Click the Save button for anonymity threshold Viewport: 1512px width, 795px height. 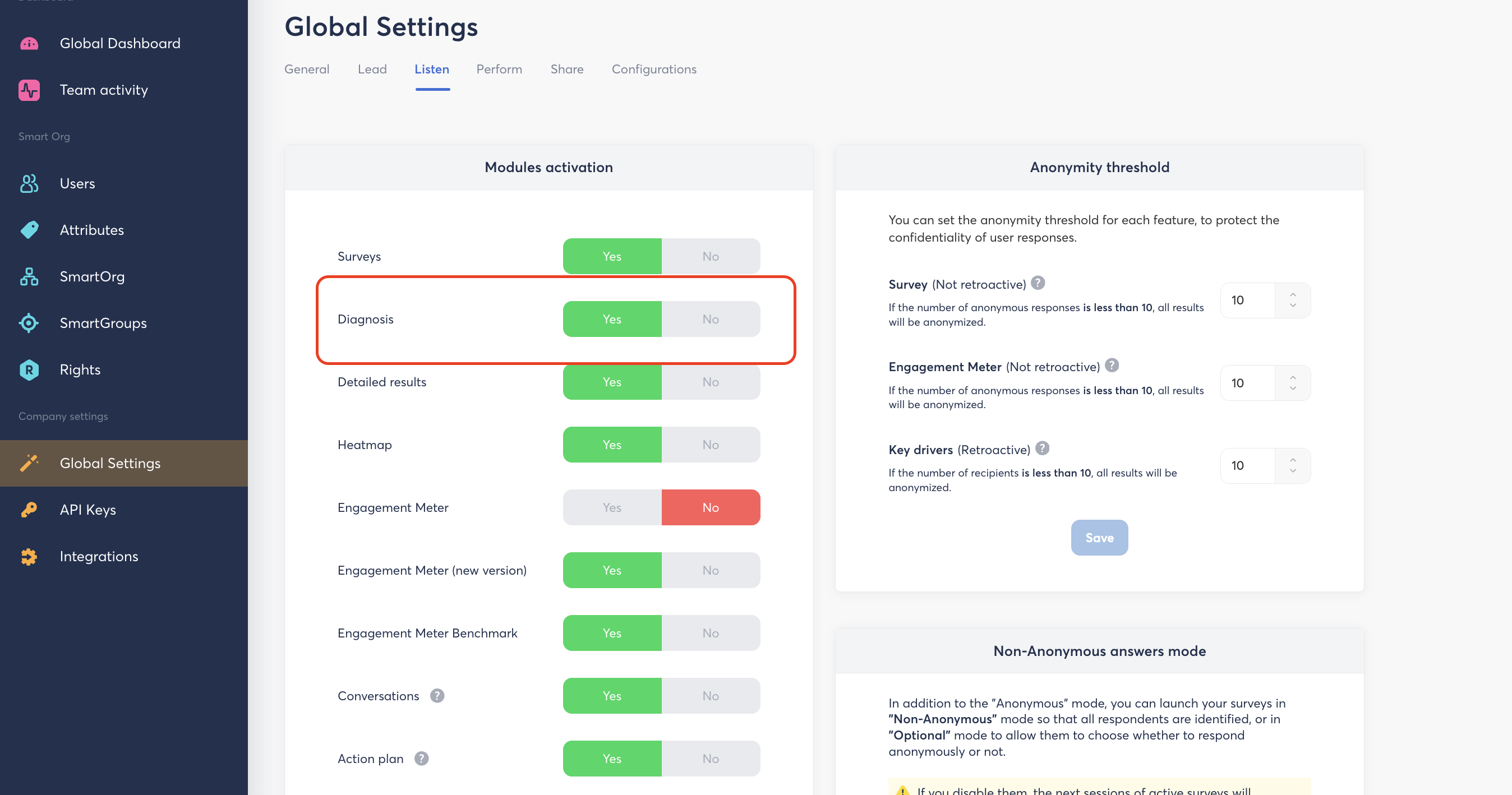click(x=1099, y=538)
